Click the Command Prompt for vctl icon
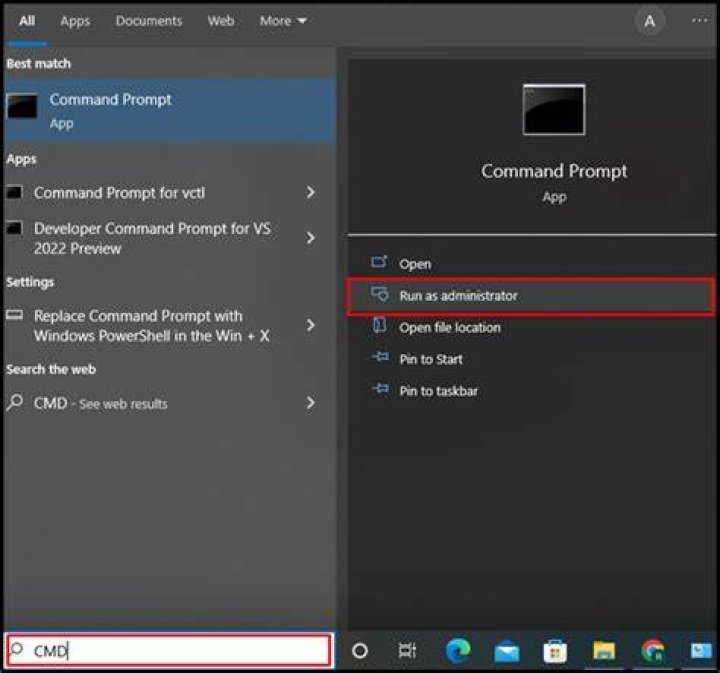 click(x=14, y=192)
